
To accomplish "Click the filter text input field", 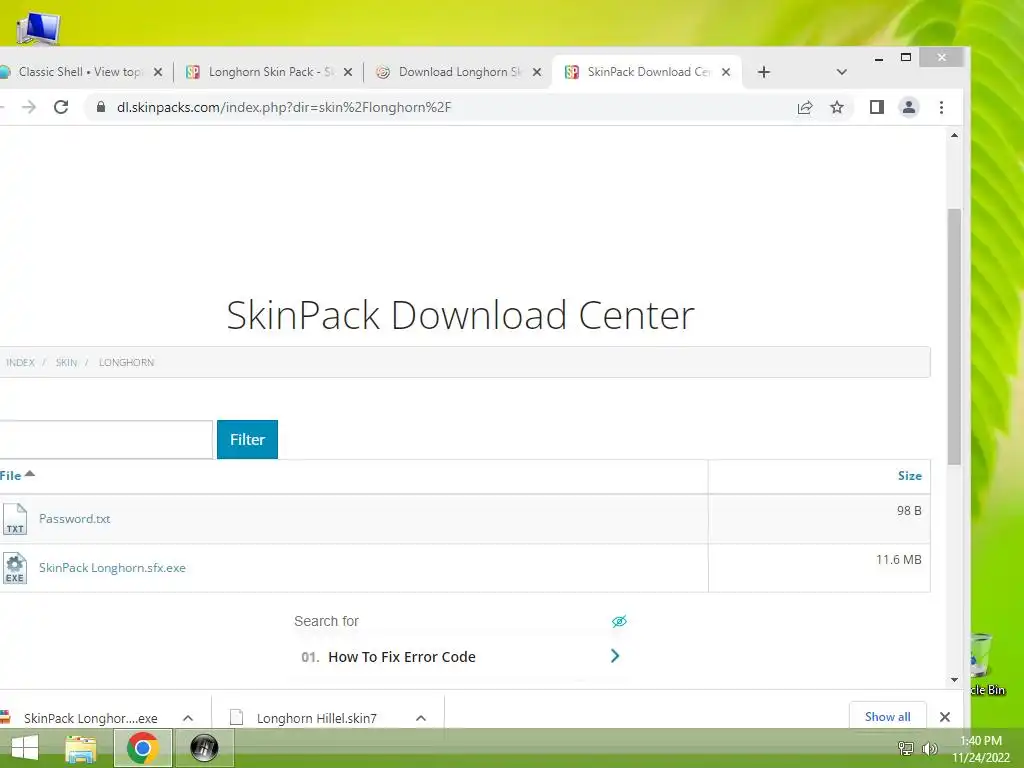I will [x=104, y=440].
